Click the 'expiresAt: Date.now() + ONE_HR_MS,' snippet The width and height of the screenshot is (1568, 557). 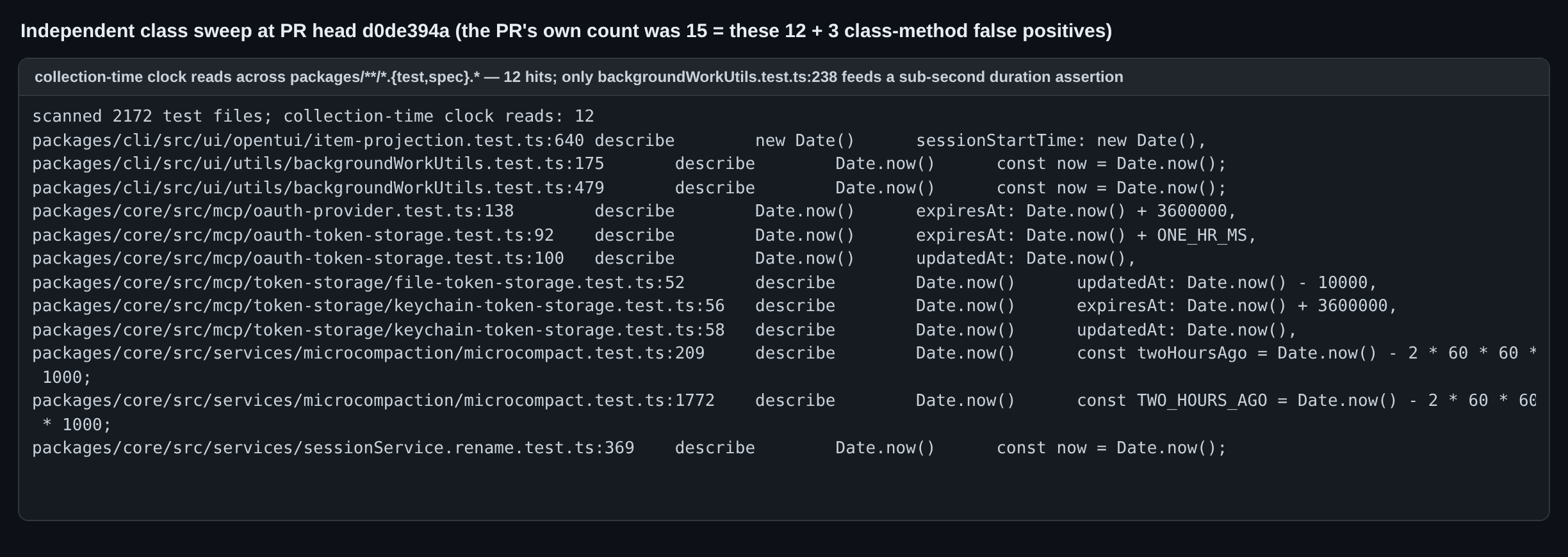click(x=1086, y=235)
